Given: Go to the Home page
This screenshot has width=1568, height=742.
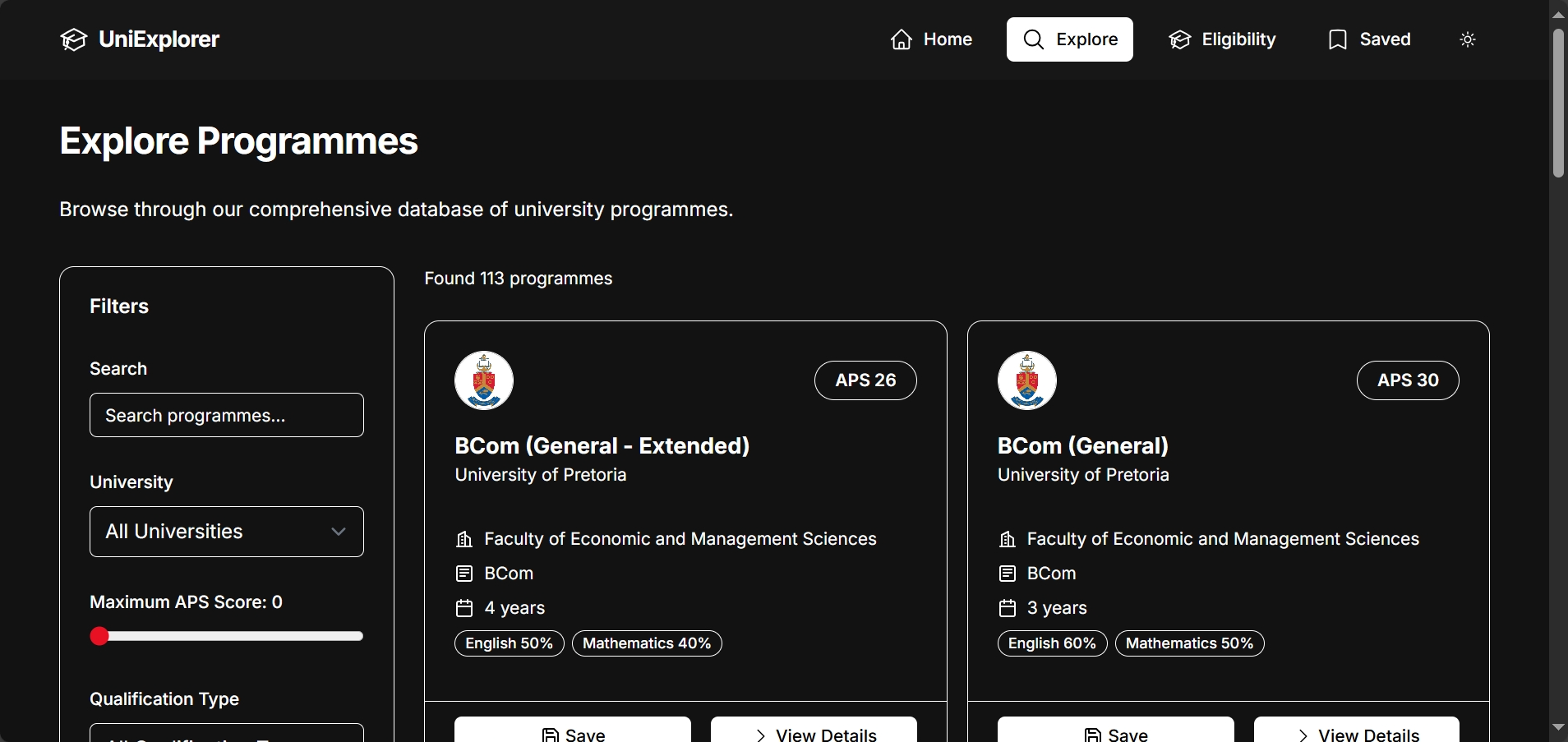Looking at the screenshot, I should click(931, 39).
